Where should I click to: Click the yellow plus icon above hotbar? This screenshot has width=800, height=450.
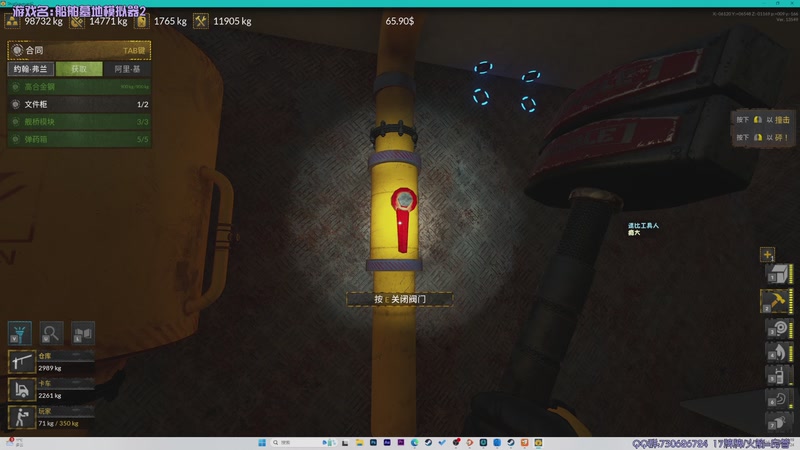(767, 254)
